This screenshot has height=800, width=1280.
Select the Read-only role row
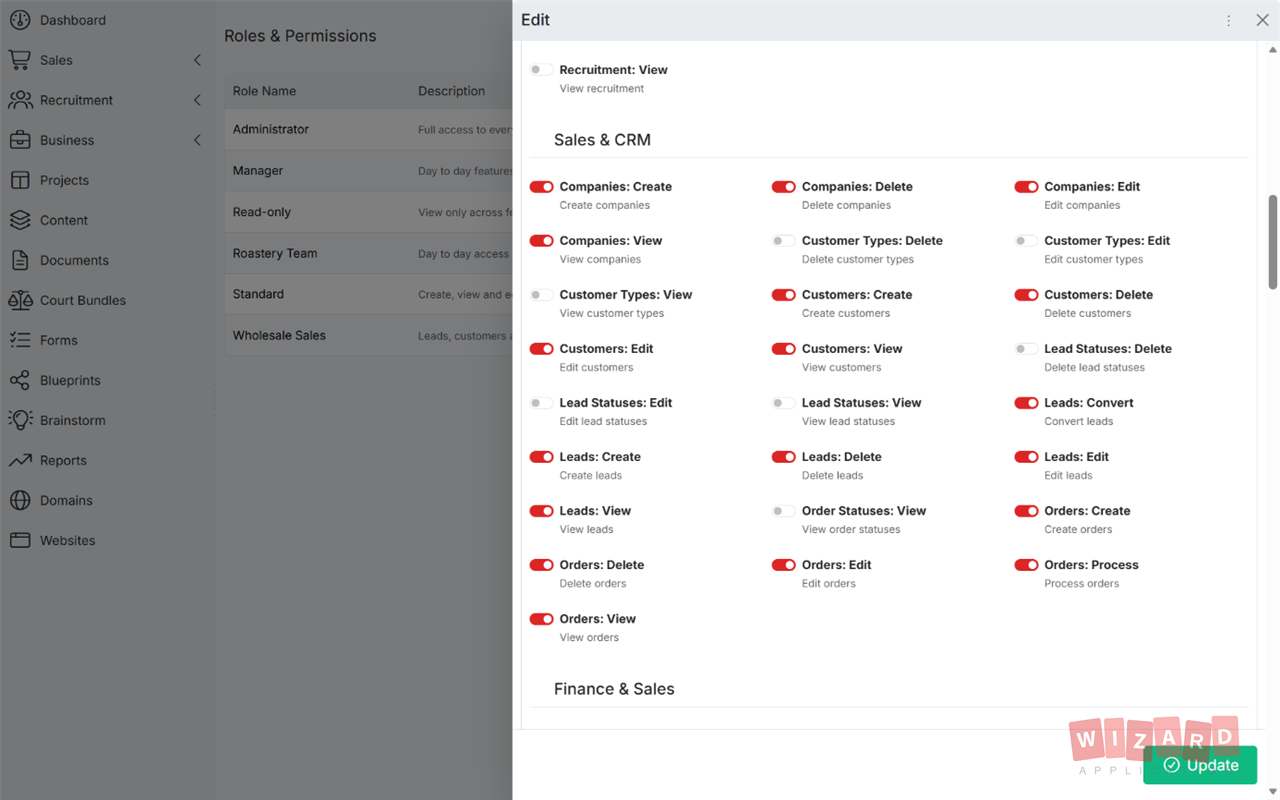(x=368, y=212)
